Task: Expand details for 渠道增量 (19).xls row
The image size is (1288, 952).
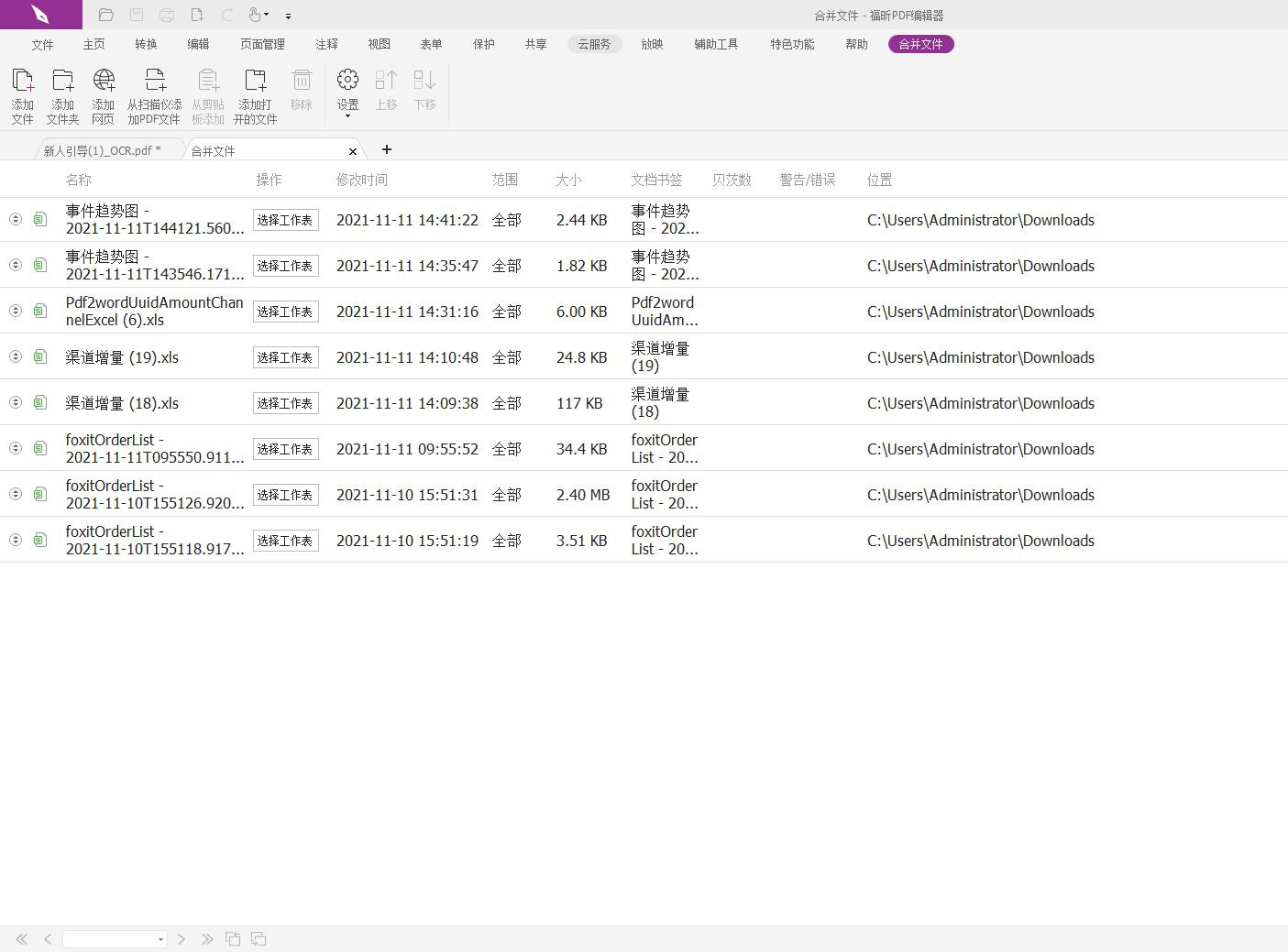Action: pos(15,356)
